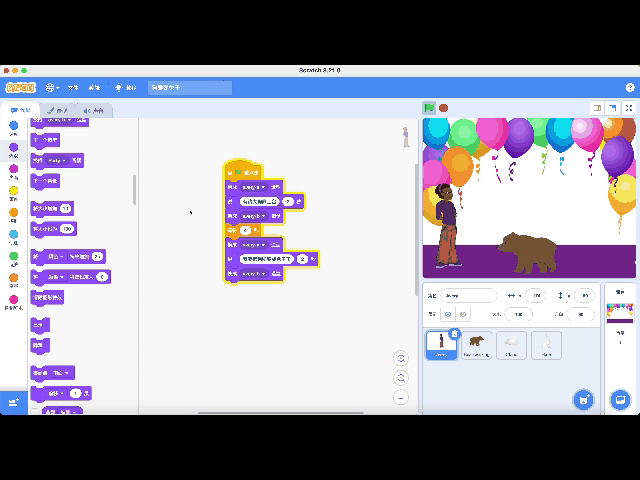Click the seconds value in second say block
Image resolution: width=640 pixels, height=480 pixels.
click(302, 259)
